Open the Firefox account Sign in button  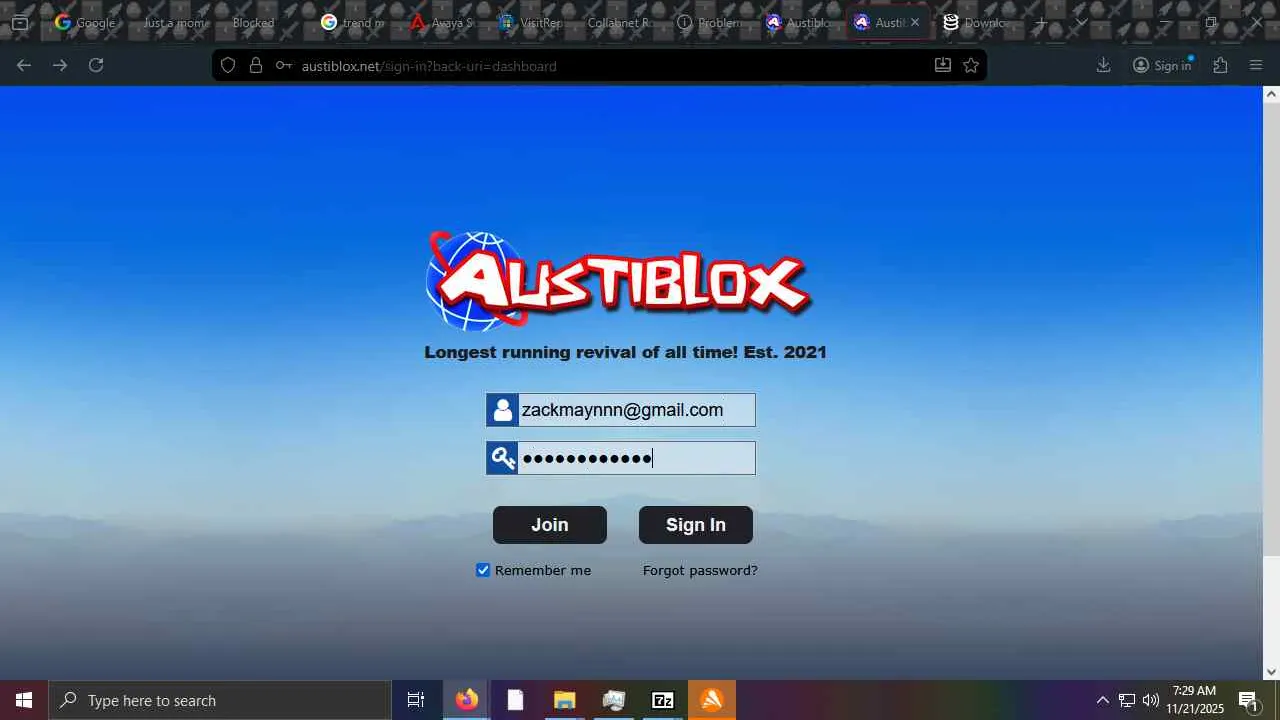pos(1162,65)
